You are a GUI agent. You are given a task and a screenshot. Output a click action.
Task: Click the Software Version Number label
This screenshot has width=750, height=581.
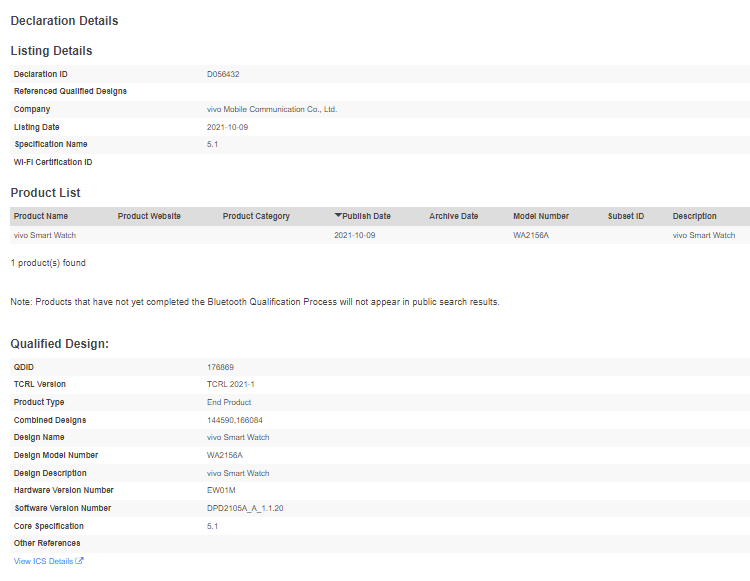[x=63, y=508]
